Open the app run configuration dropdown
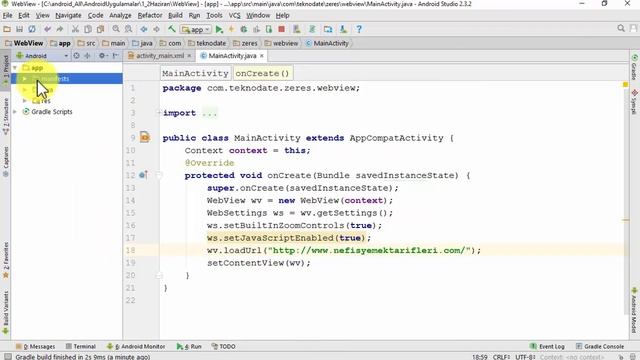 [196, 29]
